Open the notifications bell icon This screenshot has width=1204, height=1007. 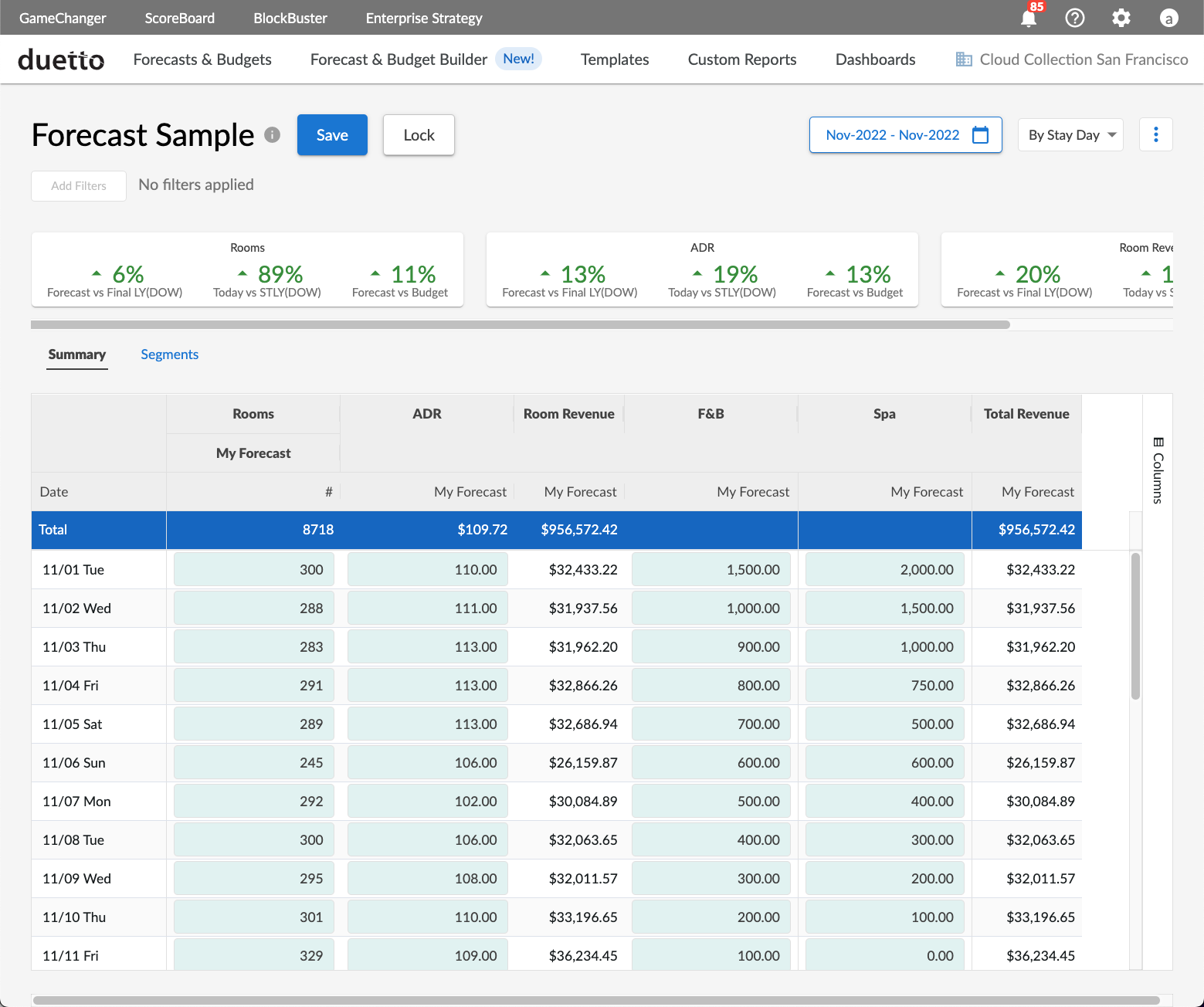1029,18
